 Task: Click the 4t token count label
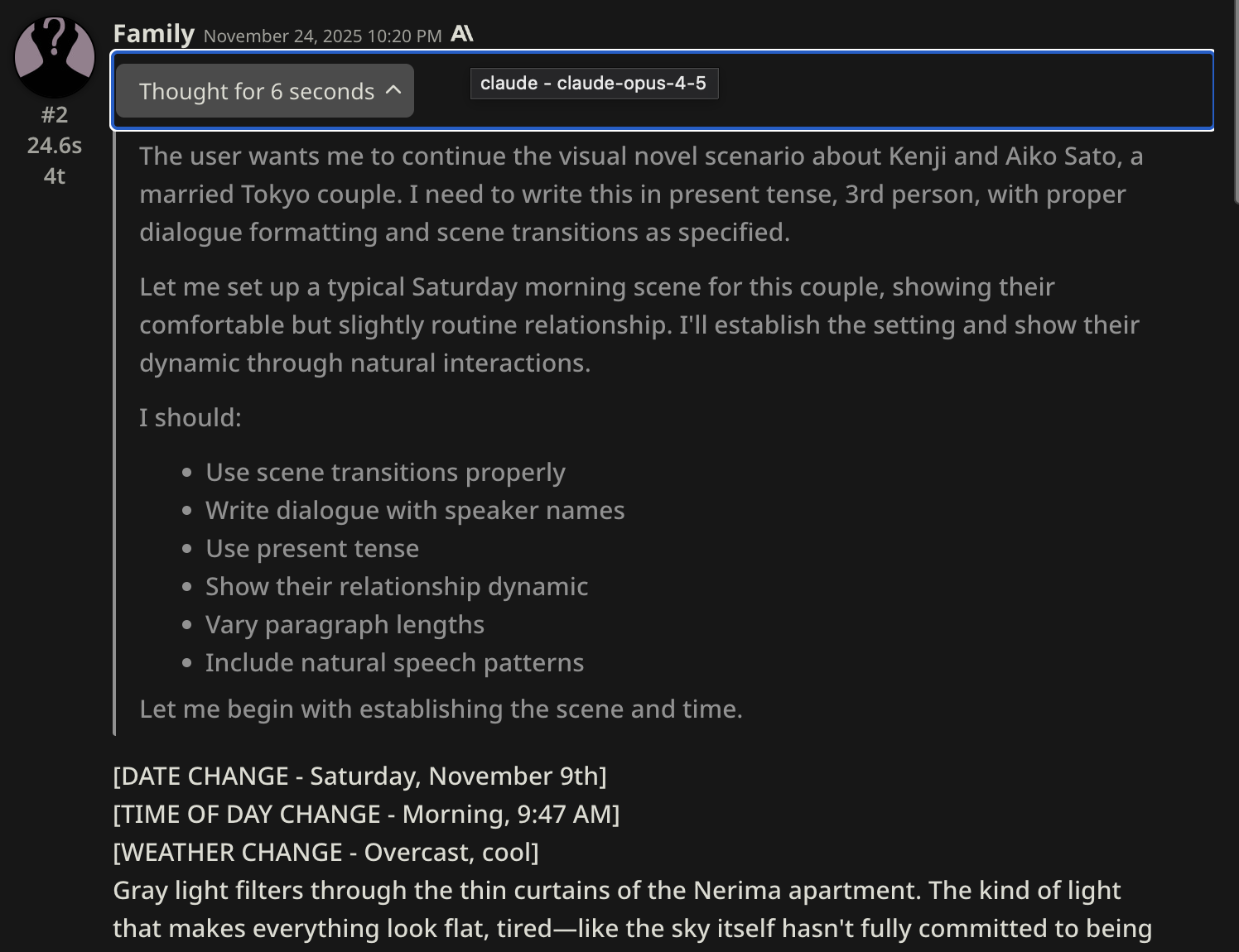pos(55,176)
